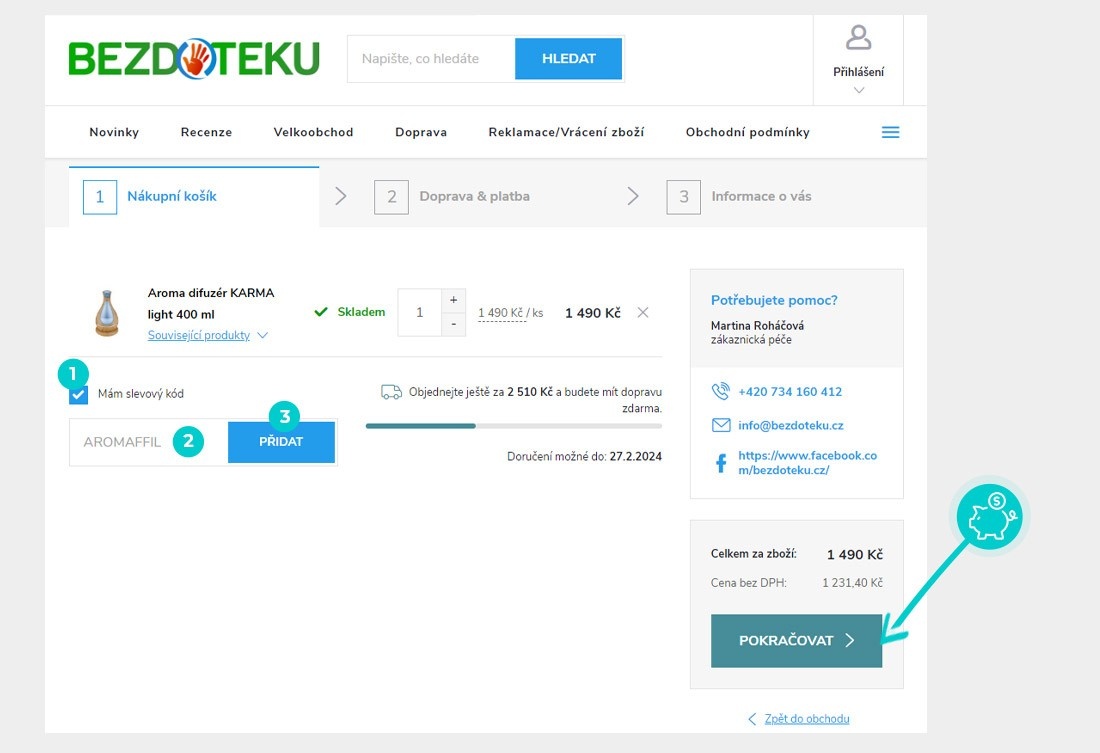Open Reklamace/Vrácení zboží menu item
This screenshot has width=1100, height=753.
[566, 132]
